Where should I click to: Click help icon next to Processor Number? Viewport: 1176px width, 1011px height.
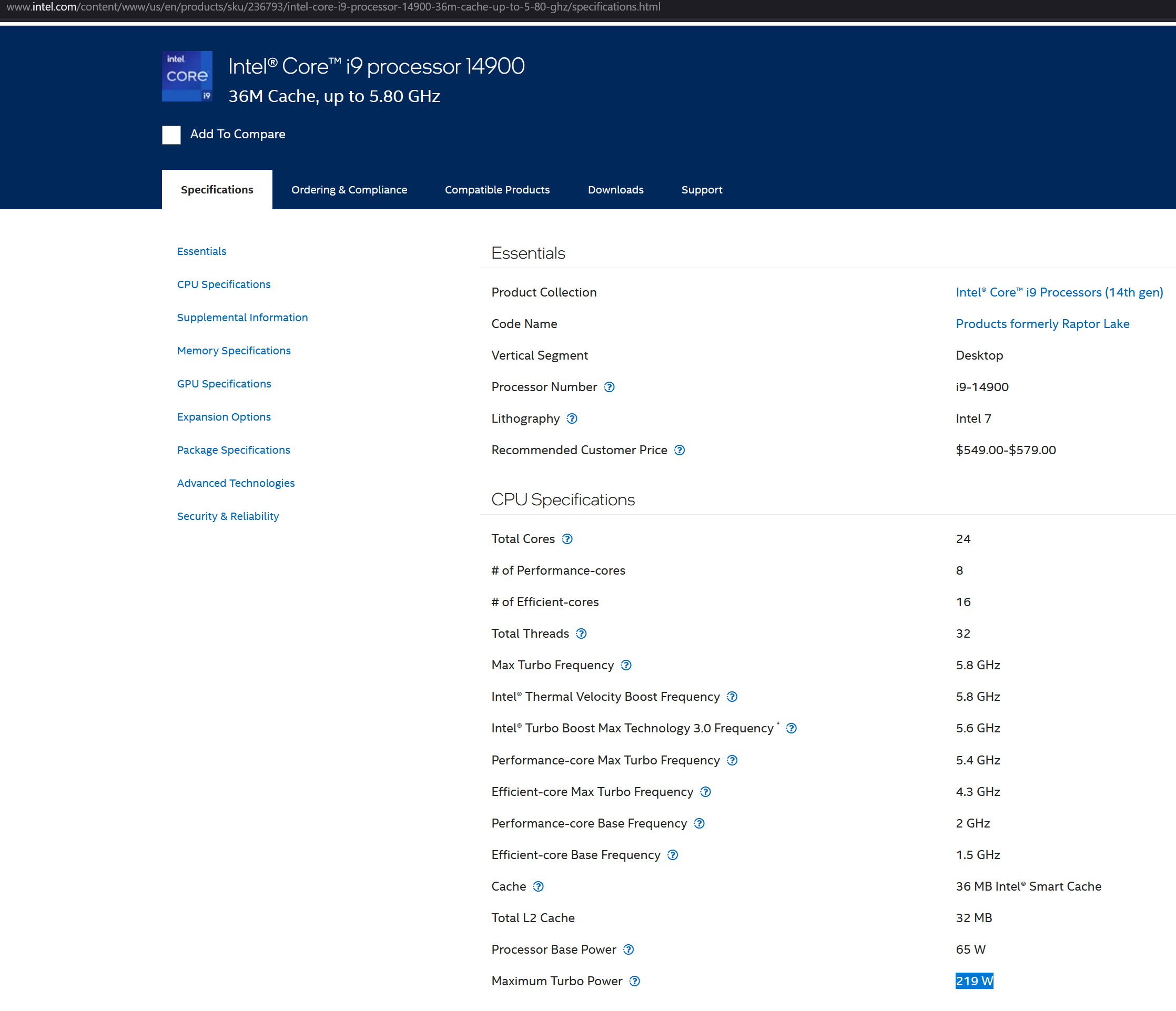coord(609,387)
